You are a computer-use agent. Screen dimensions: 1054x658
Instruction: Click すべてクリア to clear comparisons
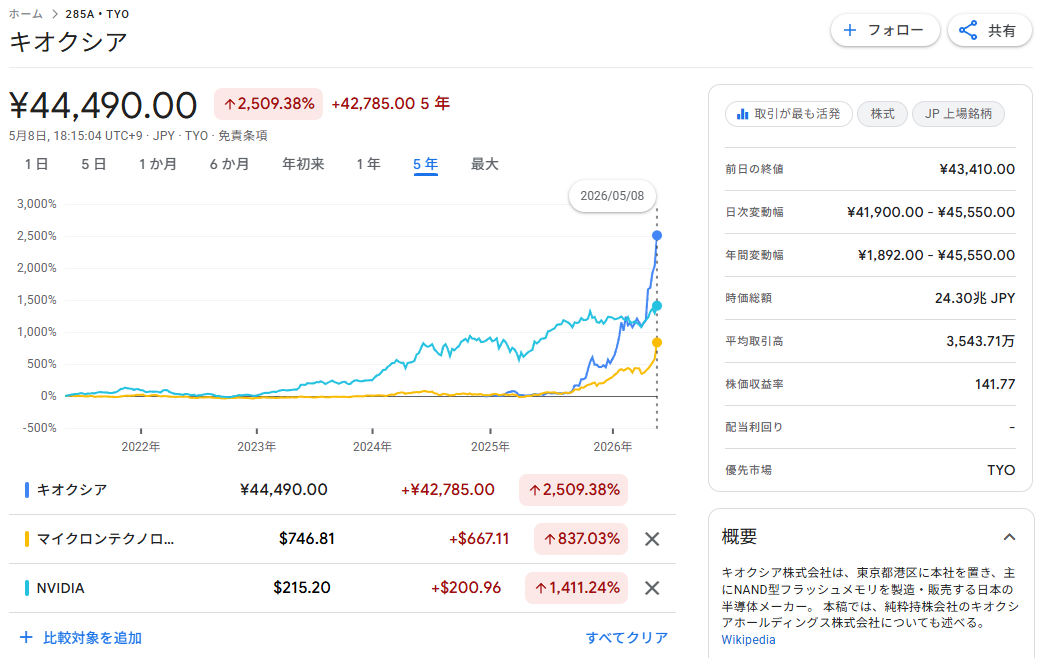(x=626, y=637)
